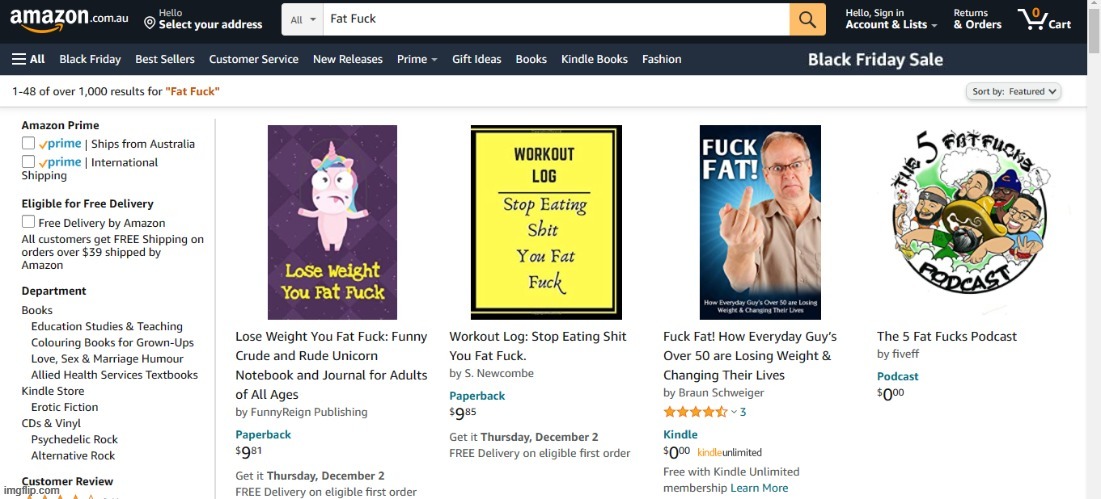
Task: Click the location pin address selector
Action: pos(203,19)
